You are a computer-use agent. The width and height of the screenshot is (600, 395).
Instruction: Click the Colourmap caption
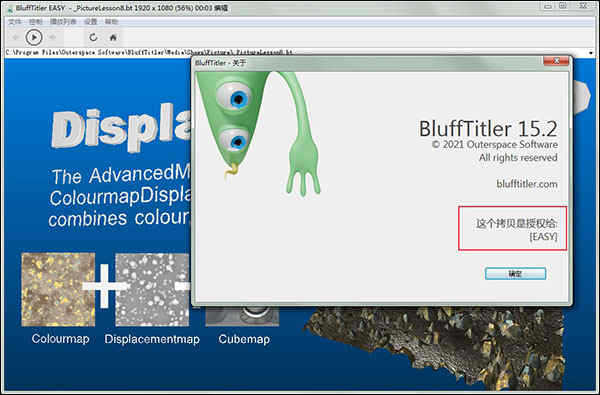[60, 339]
